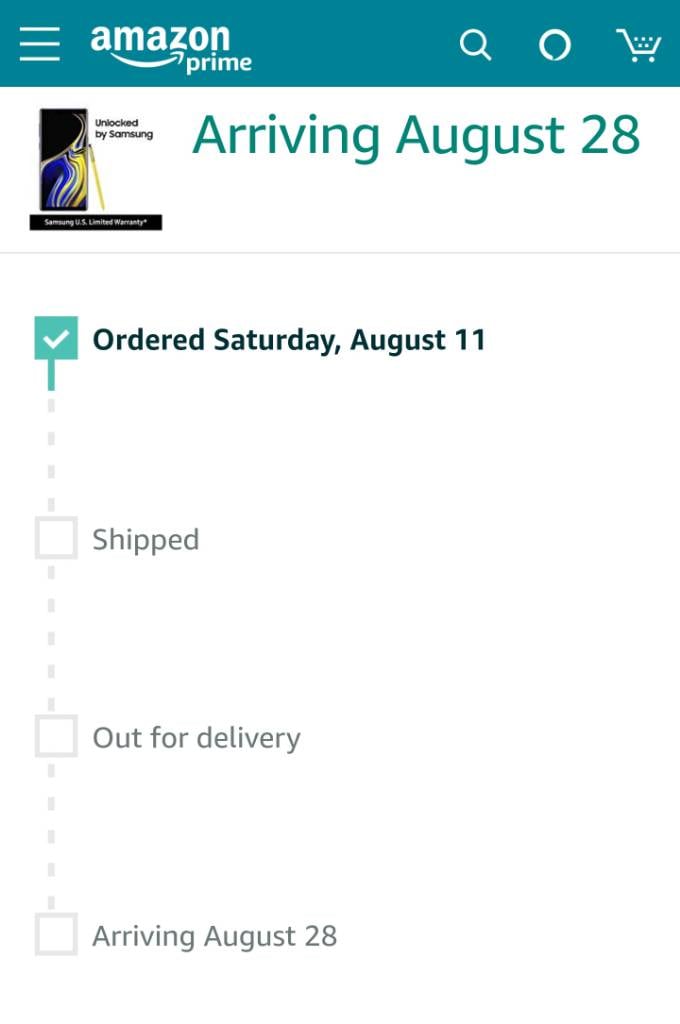Image resolution: width=680 pixels, height=1024 pixels.
Task: Click the Arriving August 28 header
Action: point(416,135)
